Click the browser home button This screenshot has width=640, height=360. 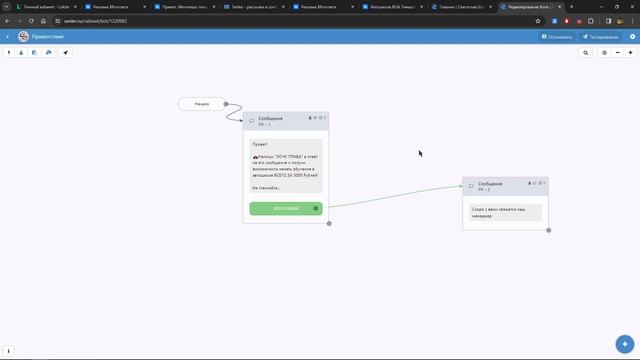point(43,21)
